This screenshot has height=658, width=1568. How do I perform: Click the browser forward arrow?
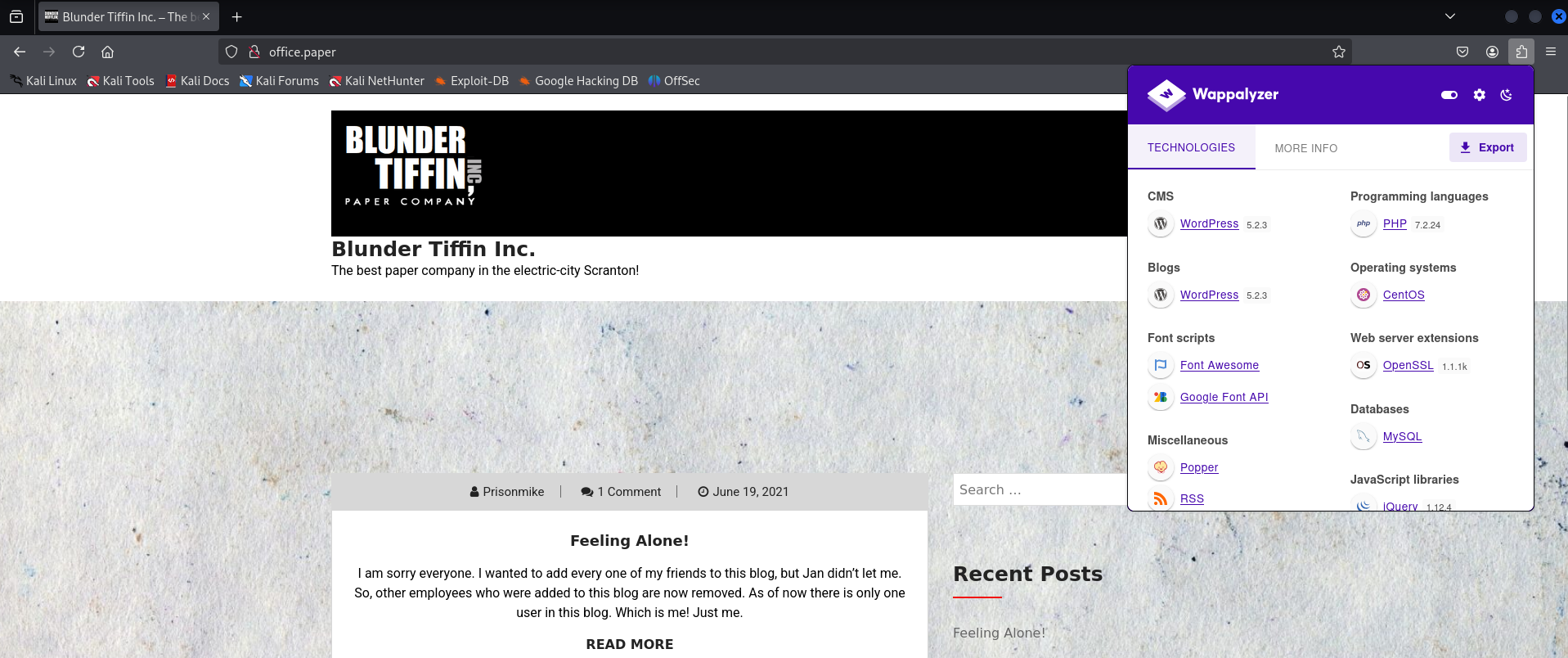click(49, 52)
